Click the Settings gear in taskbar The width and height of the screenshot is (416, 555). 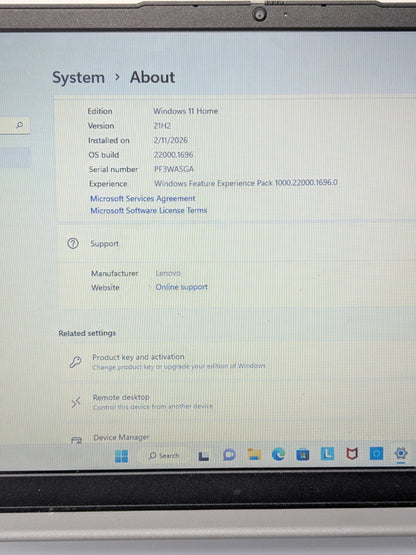401,453
